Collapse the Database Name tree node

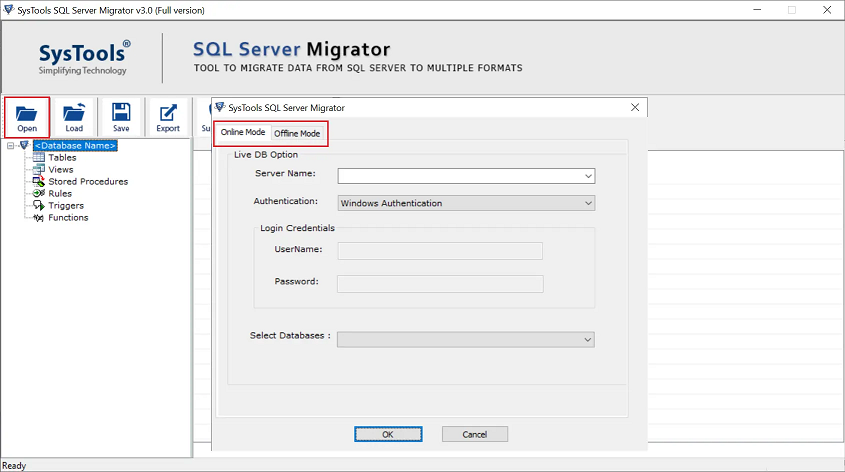point(10,145)
